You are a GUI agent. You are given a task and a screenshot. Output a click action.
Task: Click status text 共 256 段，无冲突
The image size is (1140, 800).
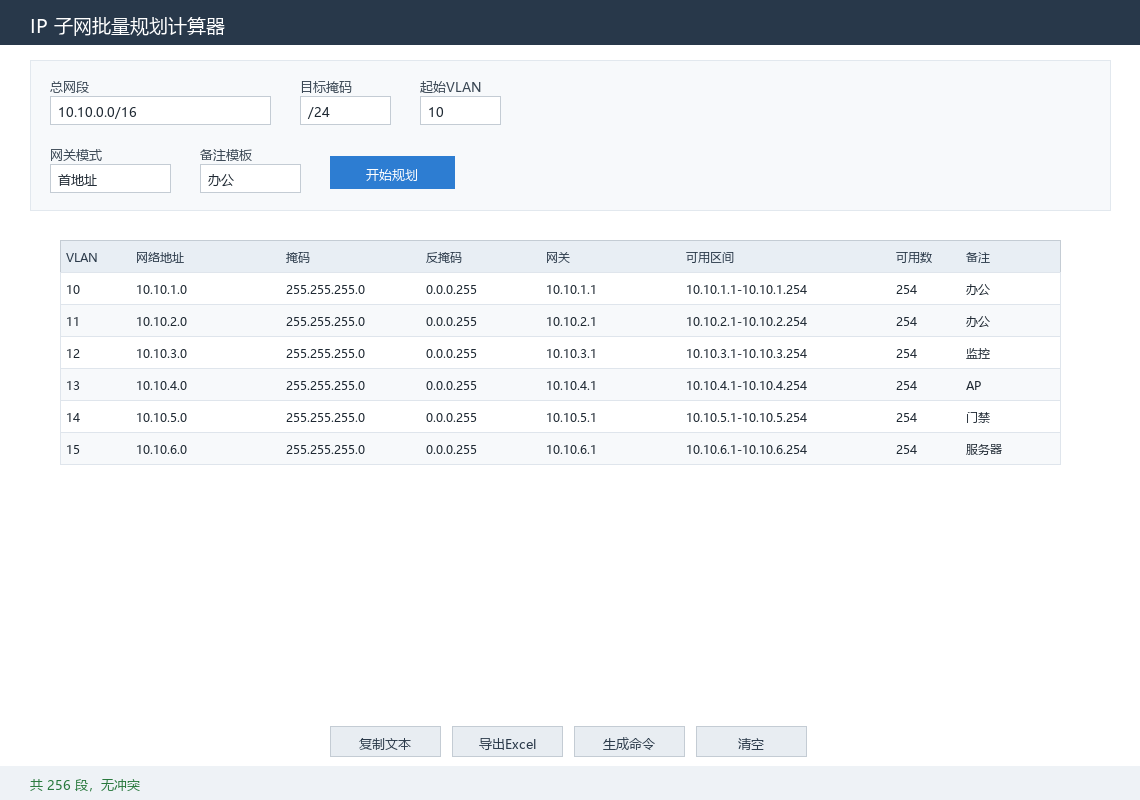85,785
